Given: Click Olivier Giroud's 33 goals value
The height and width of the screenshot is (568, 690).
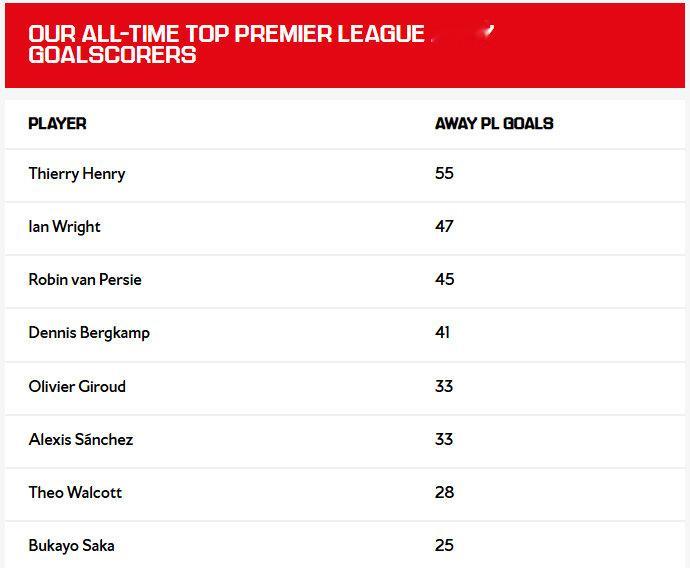Looking at the screenshot, I should 444,386.
